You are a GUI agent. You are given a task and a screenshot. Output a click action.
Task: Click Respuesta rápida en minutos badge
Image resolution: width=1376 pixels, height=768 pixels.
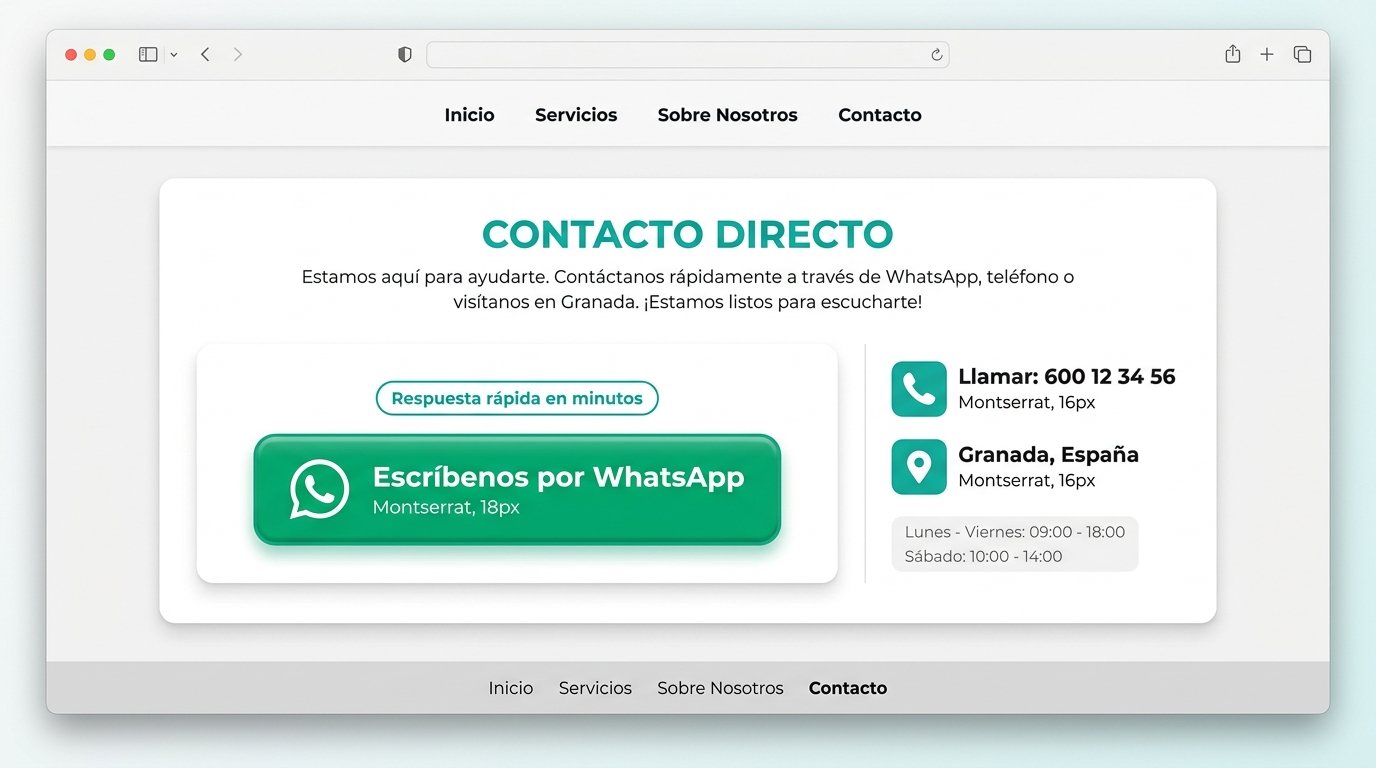517,398
